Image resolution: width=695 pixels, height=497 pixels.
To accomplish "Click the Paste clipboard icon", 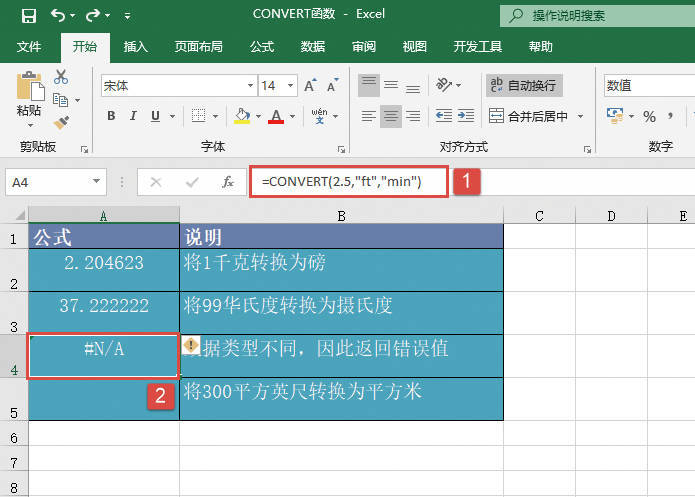I will [29, 88].
